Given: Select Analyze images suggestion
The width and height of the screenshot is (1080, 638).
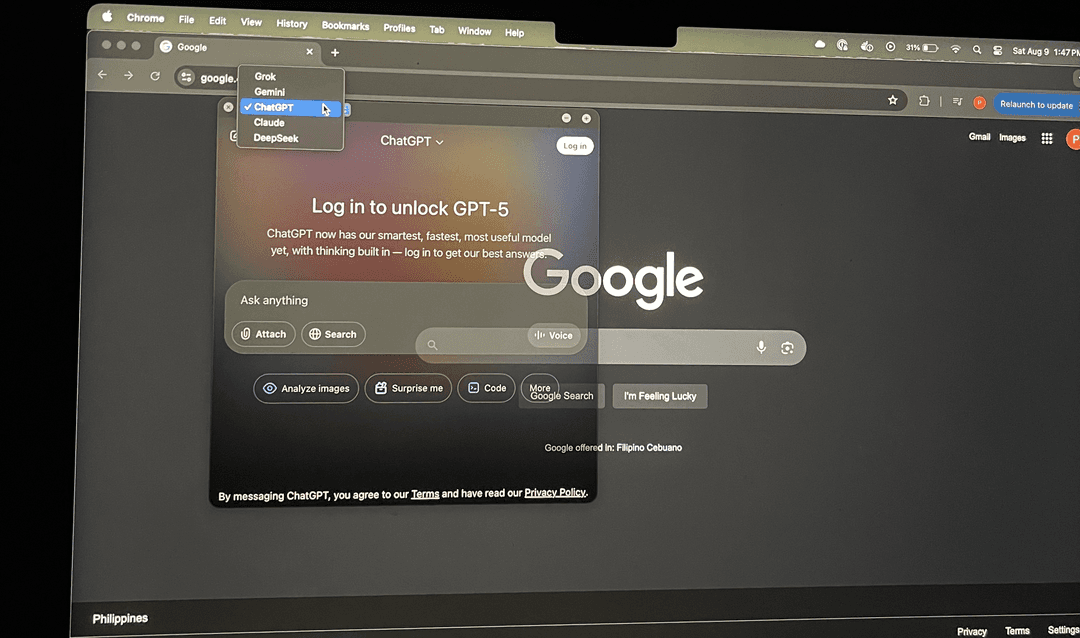Looking at the screenshot, I should [306, 389].
